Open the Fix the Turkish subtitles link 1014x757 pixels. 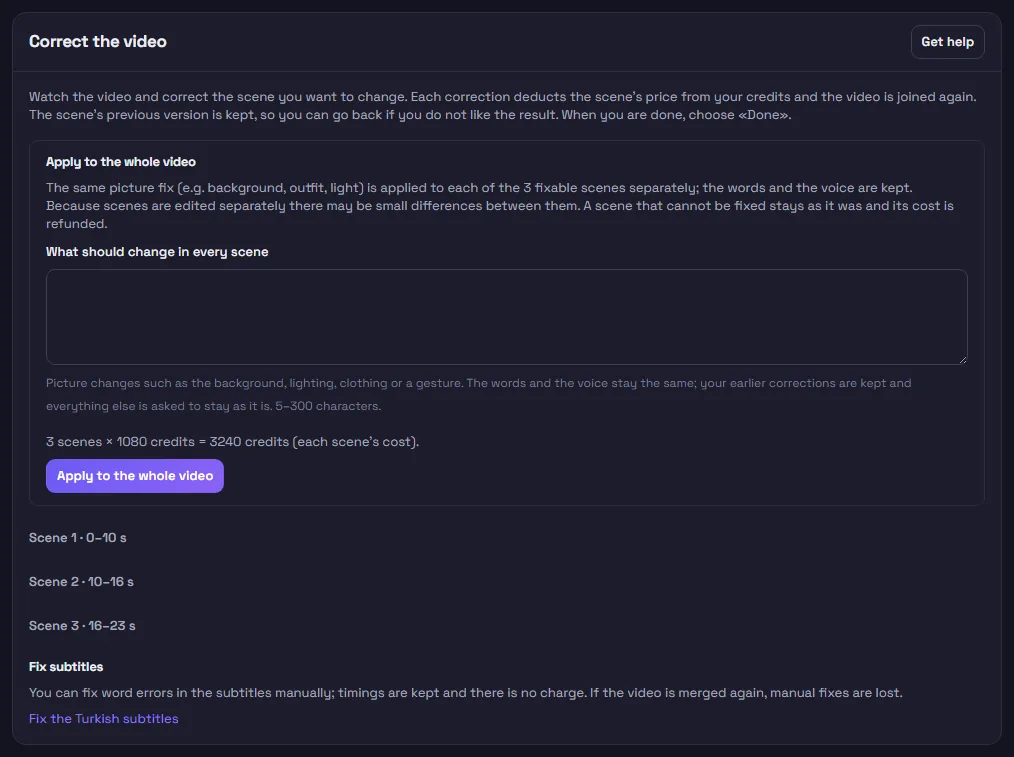pos(103,719)
